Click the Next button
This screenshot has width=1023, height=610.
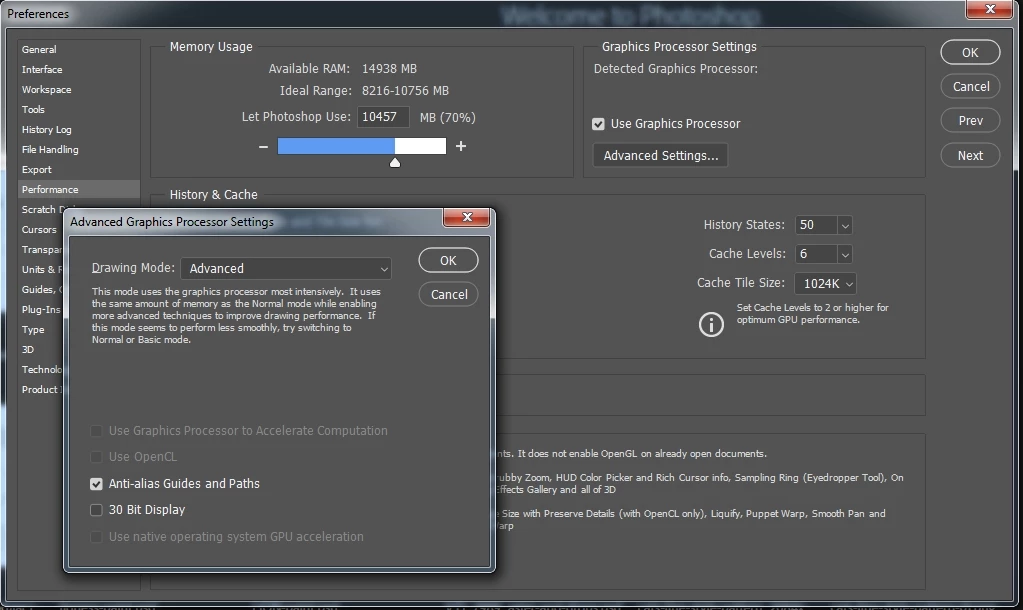tap(970, 155)
